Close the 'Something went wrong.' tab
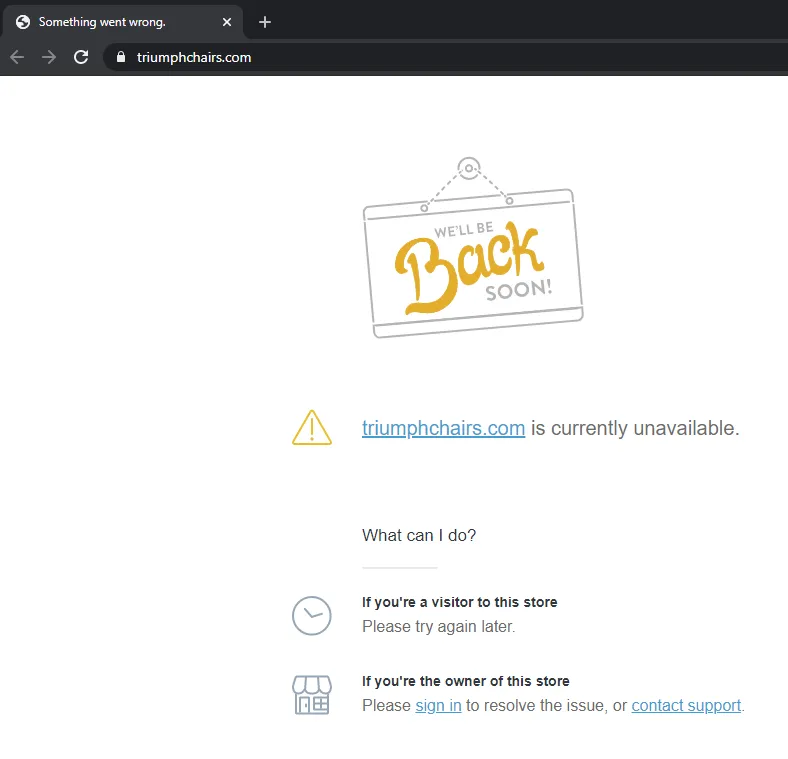Image resolution: width=788 pixels, height=759 pixels. click(227, 22)
